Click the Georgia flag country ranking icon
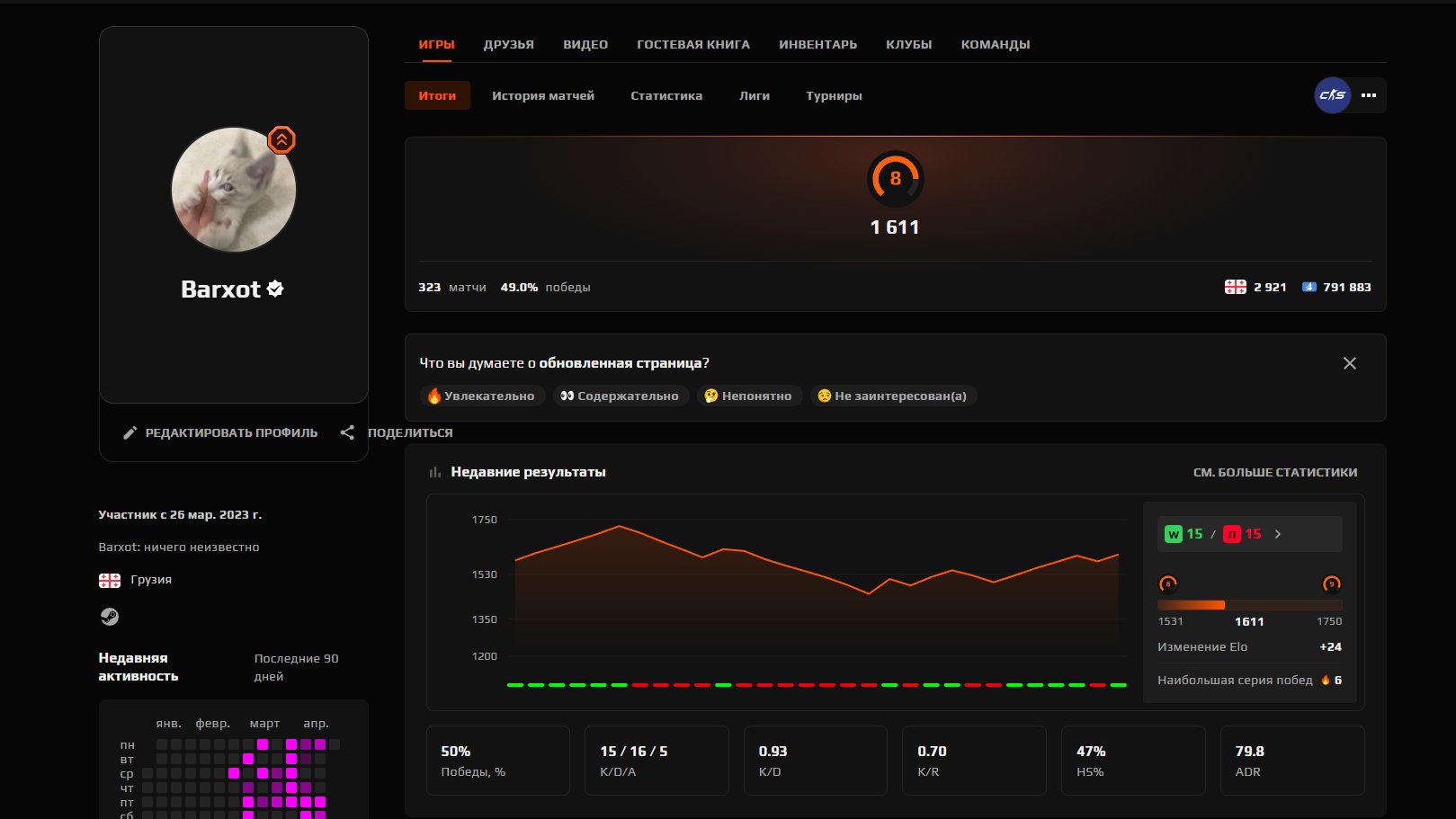Viewport: 1456px width, 819px height. (1235, 287)
